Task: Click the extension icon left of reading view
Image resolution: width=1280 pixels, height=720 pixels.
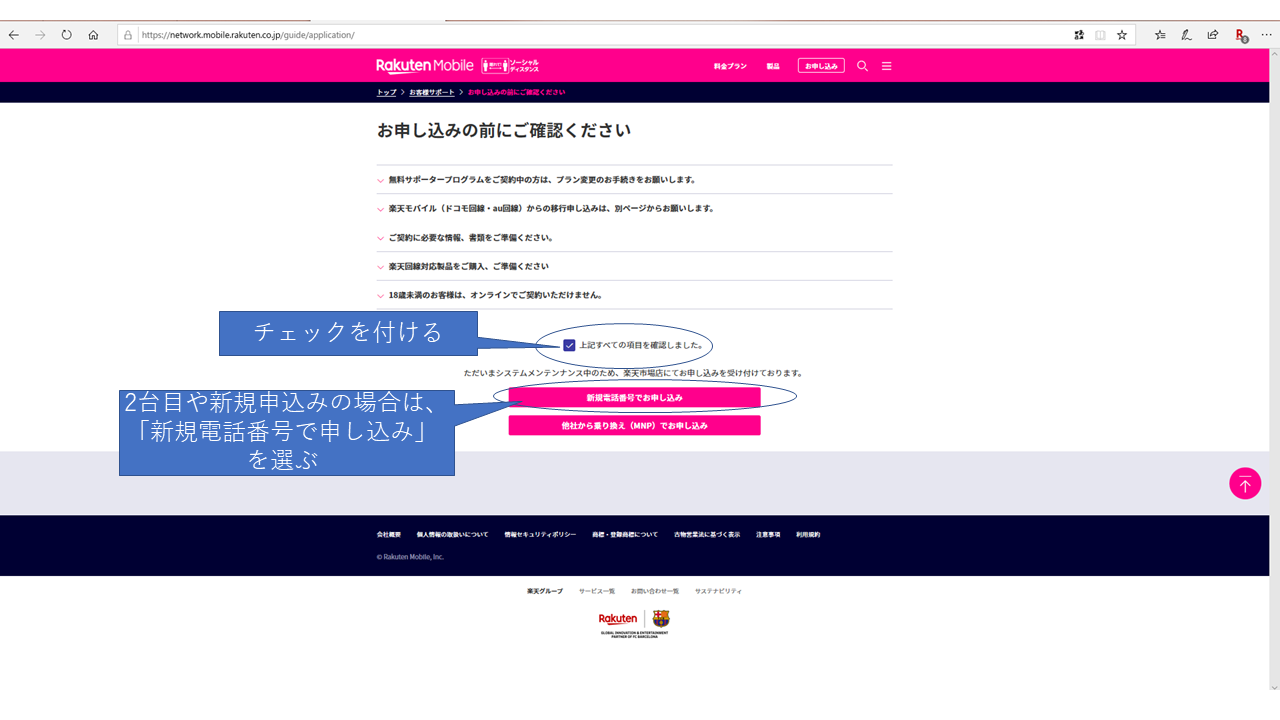Action: pyautogui.click(x=1079, y=35)
